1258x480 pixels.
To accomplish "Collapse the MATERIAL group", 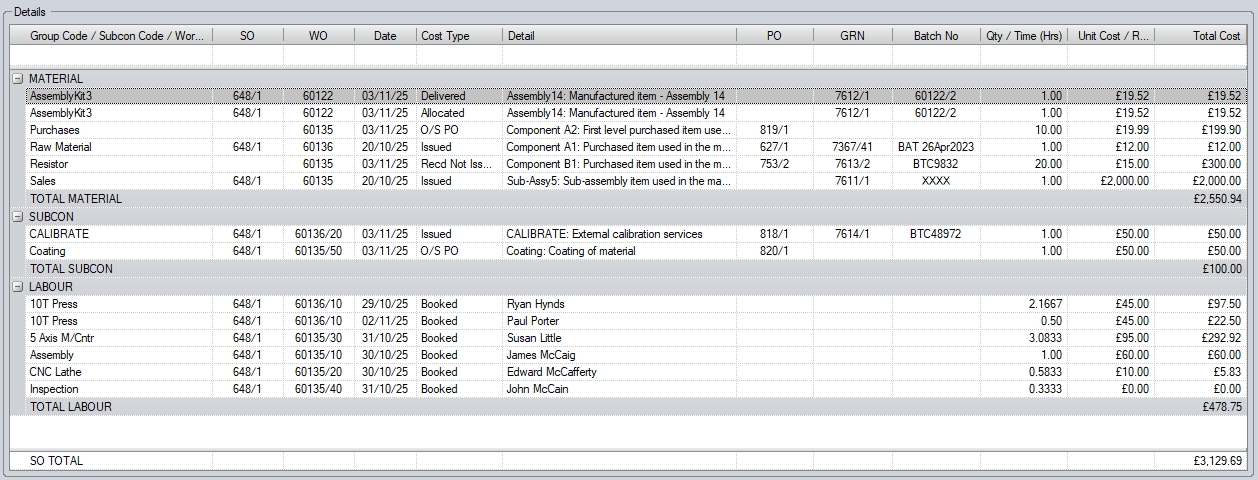I will (x=17, y=79).
